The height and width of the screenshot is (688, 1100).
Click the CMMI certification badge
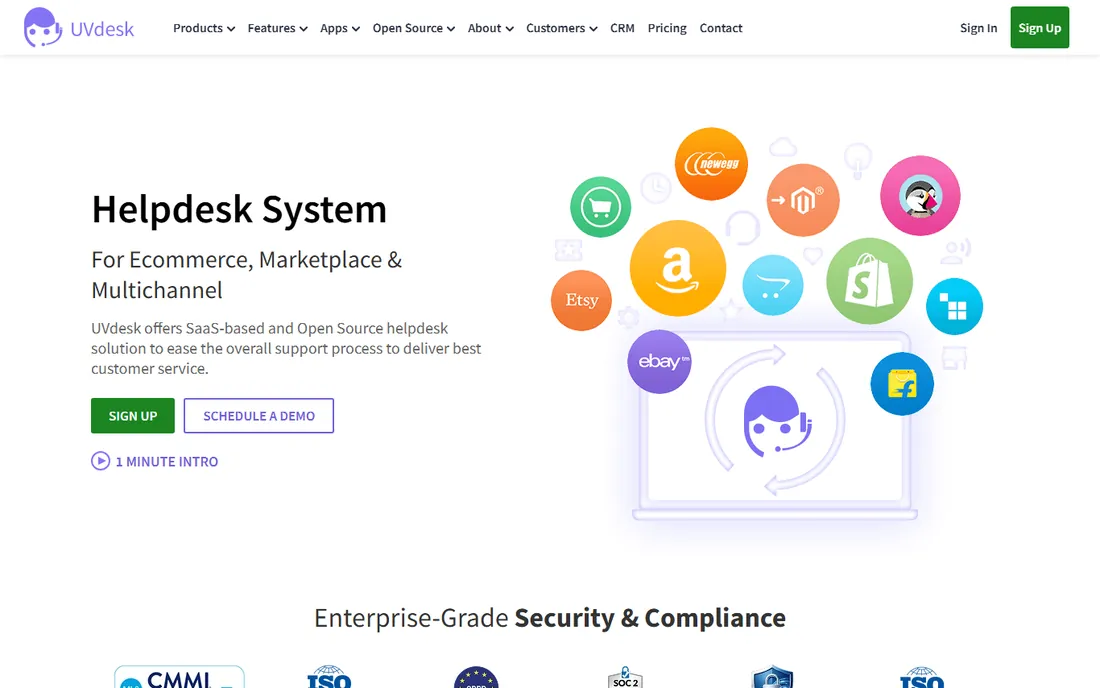click(180, 677)
